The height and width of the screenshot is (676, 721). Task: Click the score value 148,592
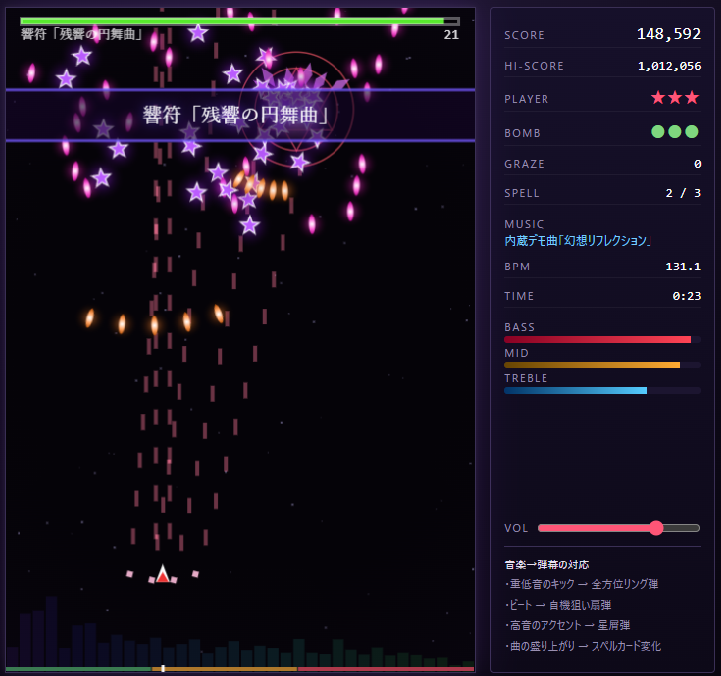(x=669, y=34)
